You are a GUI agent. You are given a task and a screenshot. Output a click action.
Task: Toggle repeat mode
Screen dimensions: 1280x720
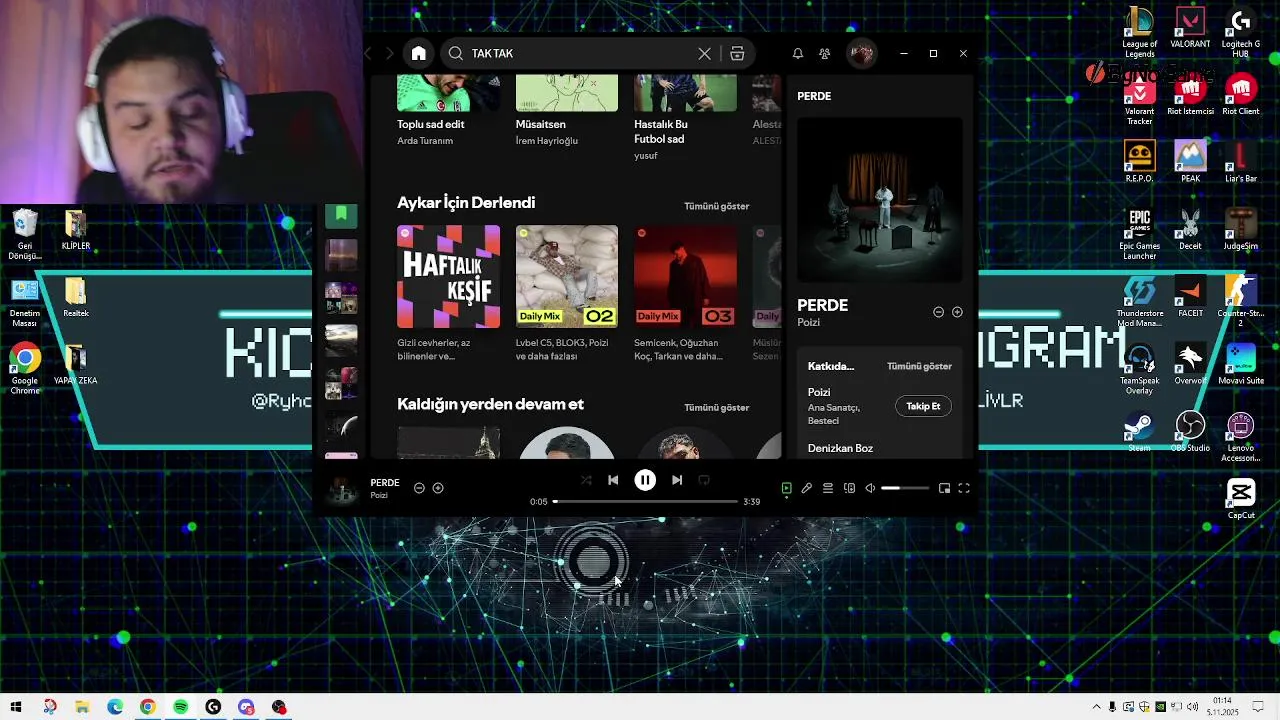704,480
